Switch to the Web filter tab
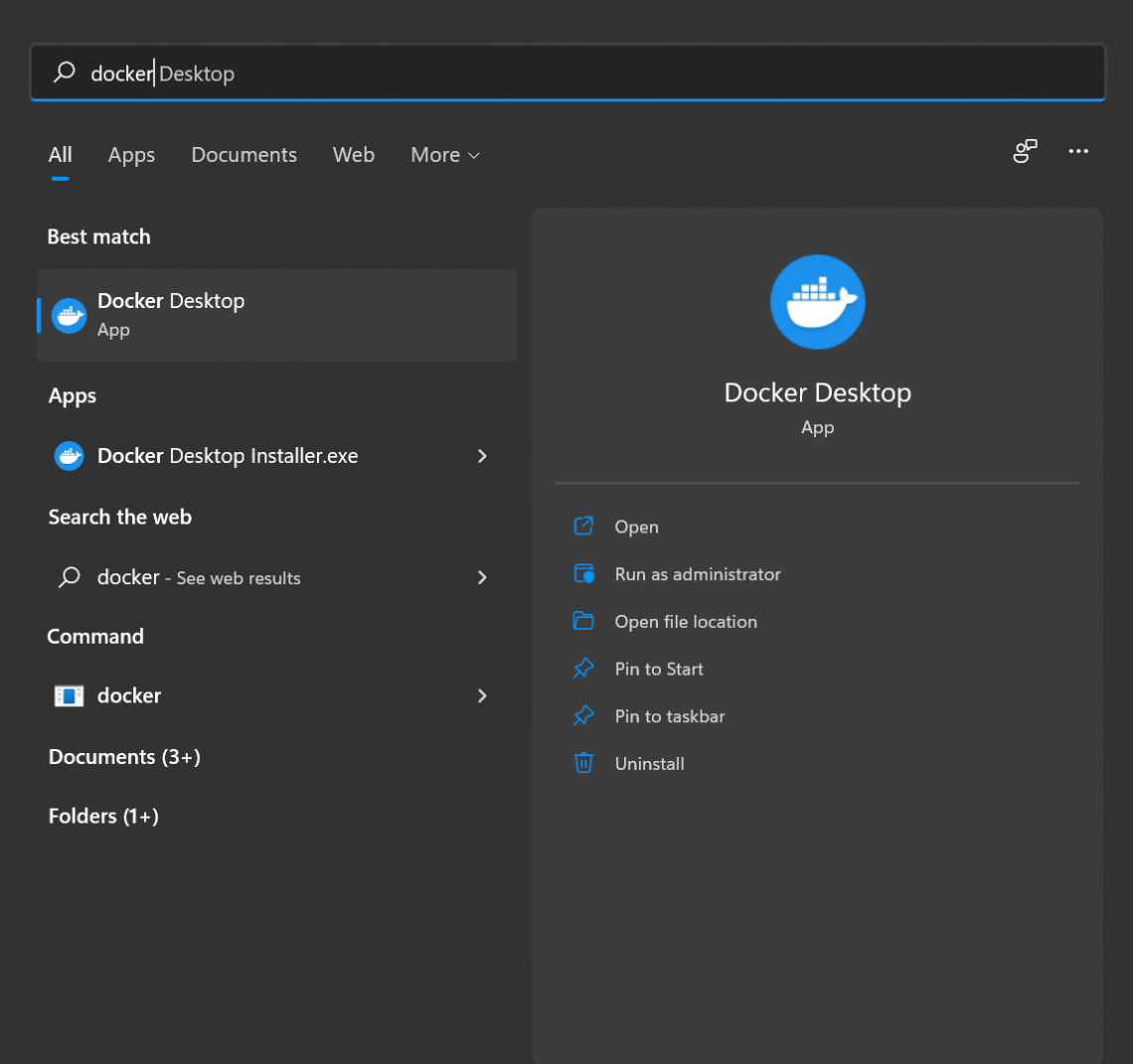This screenshot has height=1064, width=1133. pyautogui.click(x=354, y=155)
